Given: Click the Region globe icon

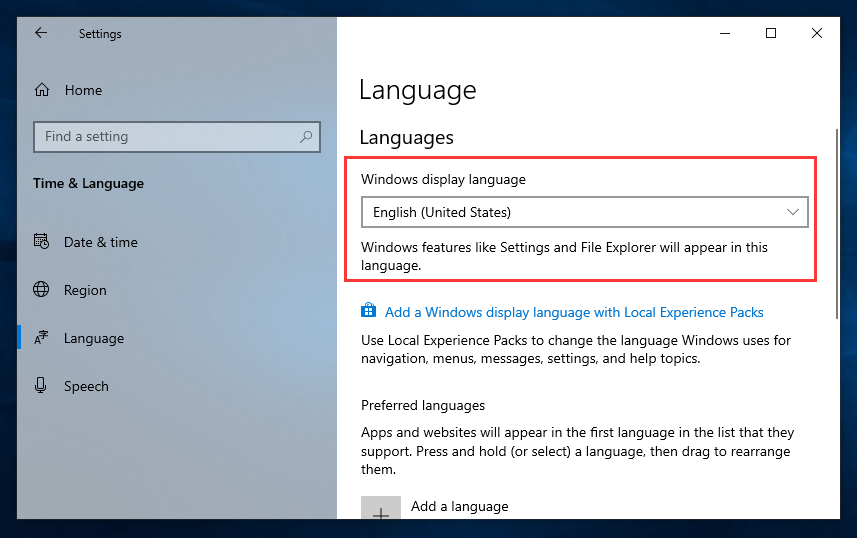Looking at the screenshot, I should click(x=41, y=289).
